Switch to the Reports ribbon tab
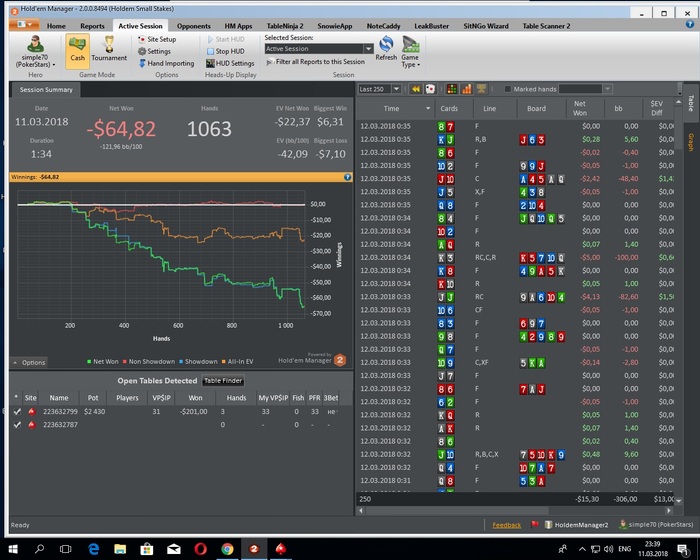 92,26
